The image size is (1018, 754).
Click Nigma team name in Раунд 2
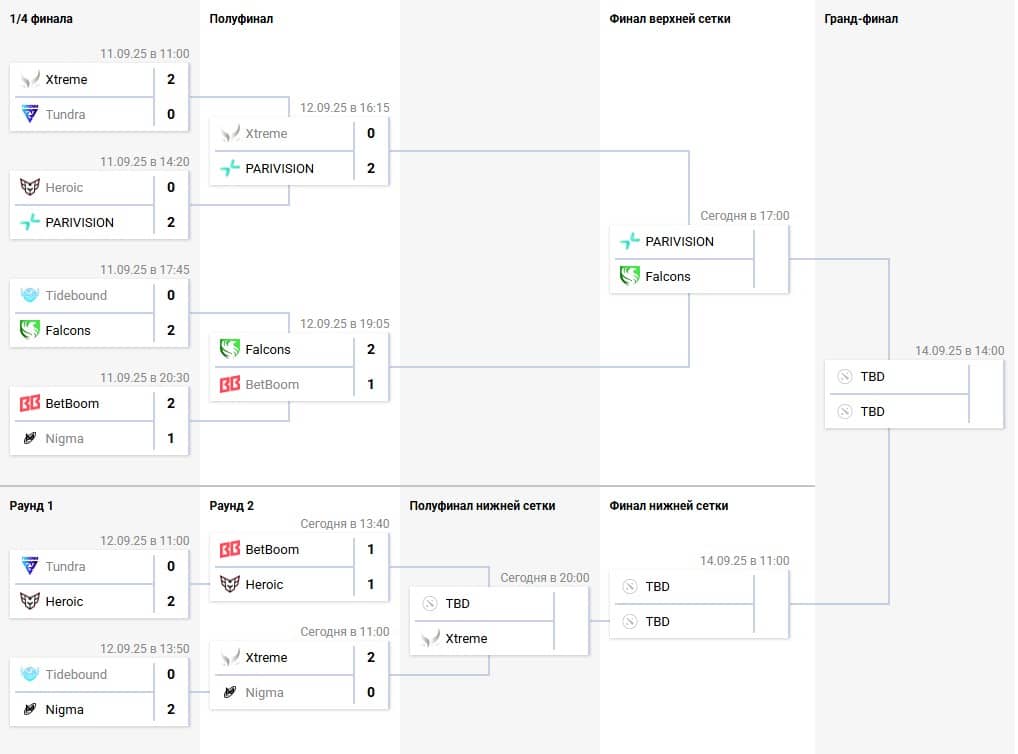[x=264, y=692]
